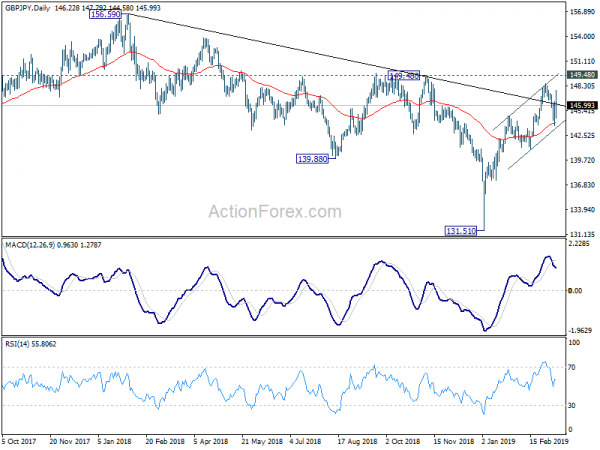Click the current price tag 145.993
This screenshot has width=600, height=450.
point(582,106)
